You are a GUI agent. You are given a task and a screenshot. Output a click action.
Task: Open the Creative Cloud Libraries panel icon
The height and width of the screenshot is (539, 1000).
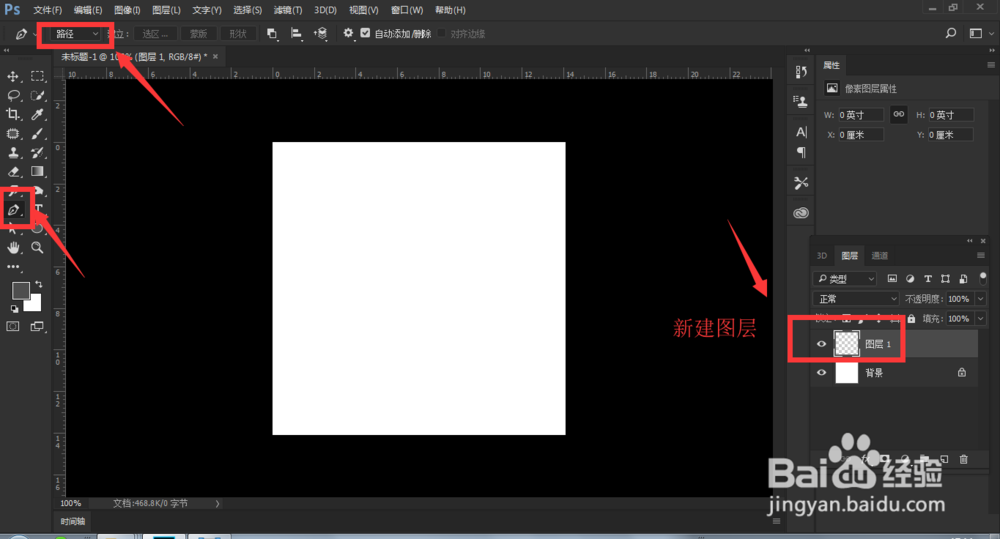pyautogui.click(x=801, y=213)
